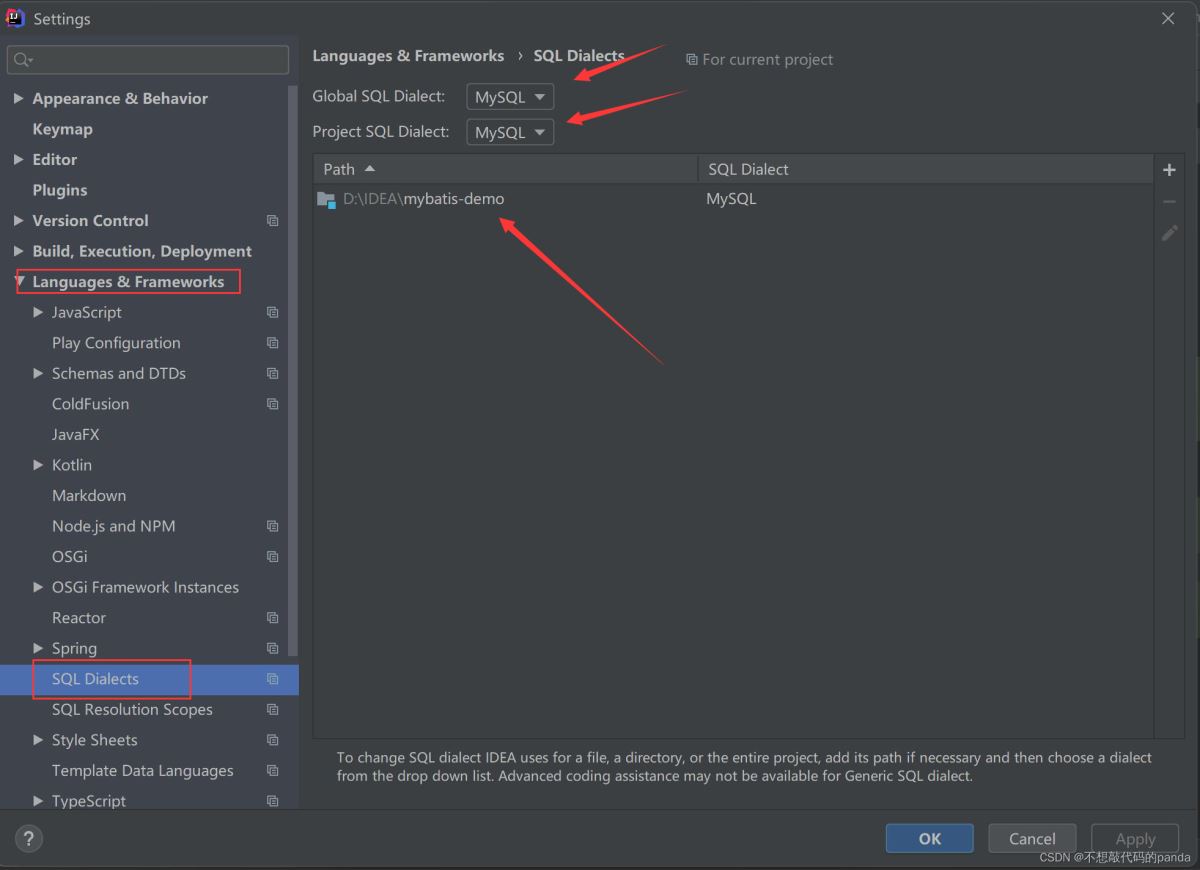Click the settings tree vertical scrollbar
This screenshot has height=870, width=1200.
(293, 370)
